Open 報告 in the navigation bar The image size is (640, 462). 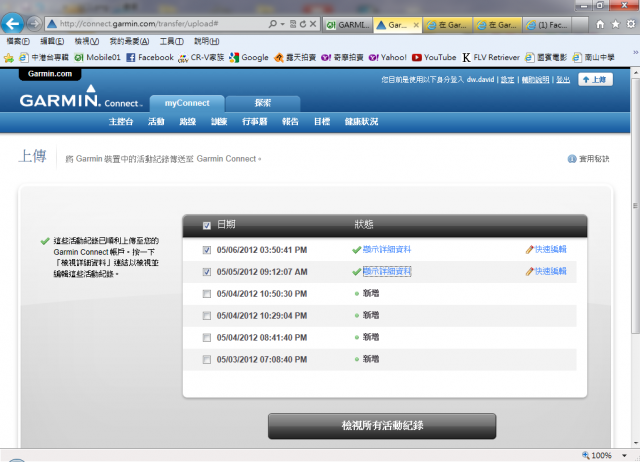290,122
